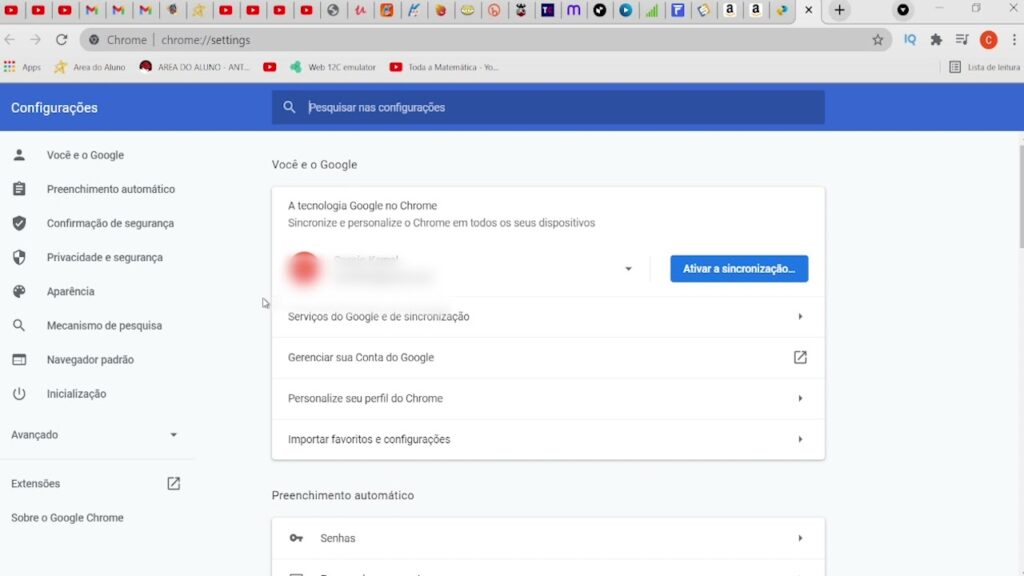
Task: Open the 'Web 12C emulator' bookmark
Action: pos(333,67)
